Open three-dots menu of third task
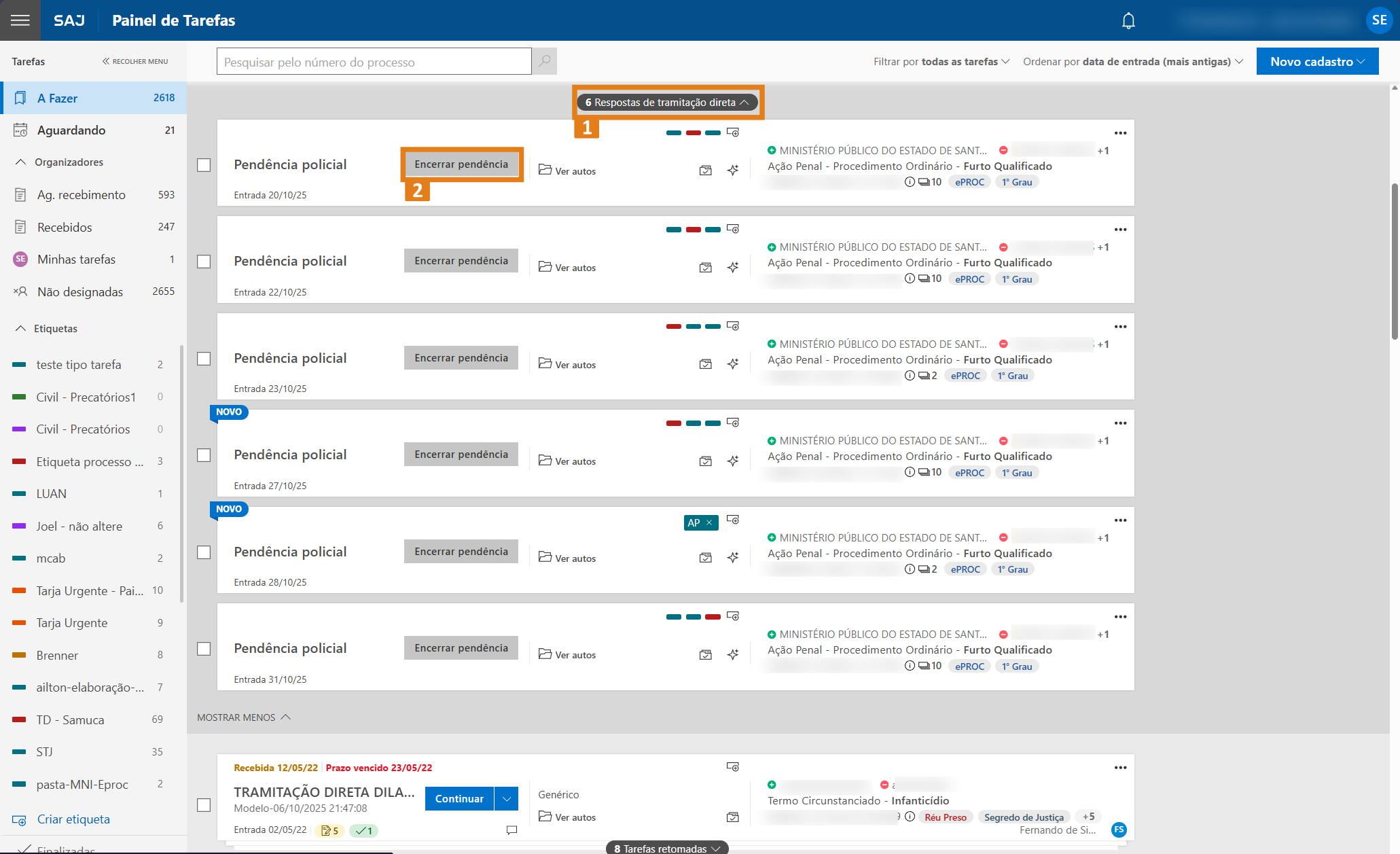The image size is (1400, 854). pos(1120,327)
